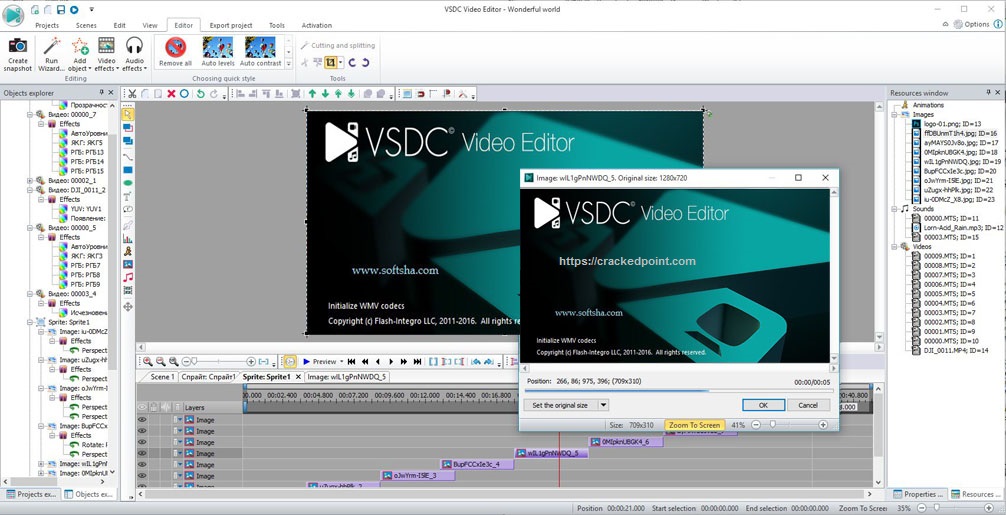This screenshot has width=1006, height=515.
Task: Open the Preview dropdown arrow
Action: pos(341,362)
